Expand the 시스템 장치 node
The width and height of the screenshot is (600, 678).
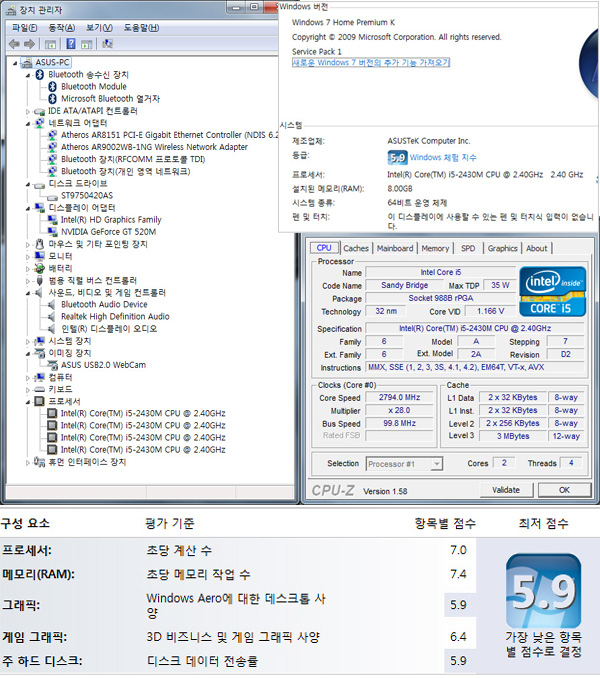coord(28,342)
